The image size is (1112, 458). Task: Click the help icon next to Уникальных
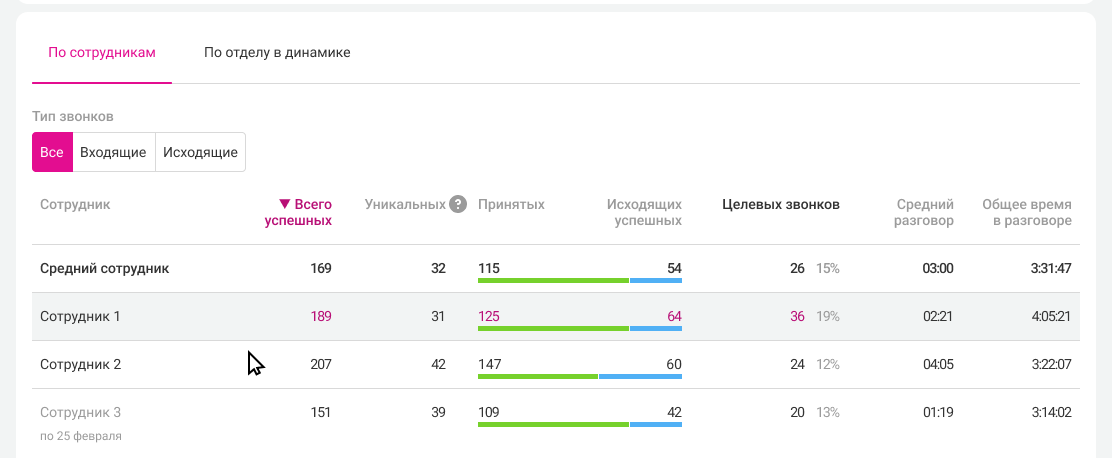[x=458, y=205]
